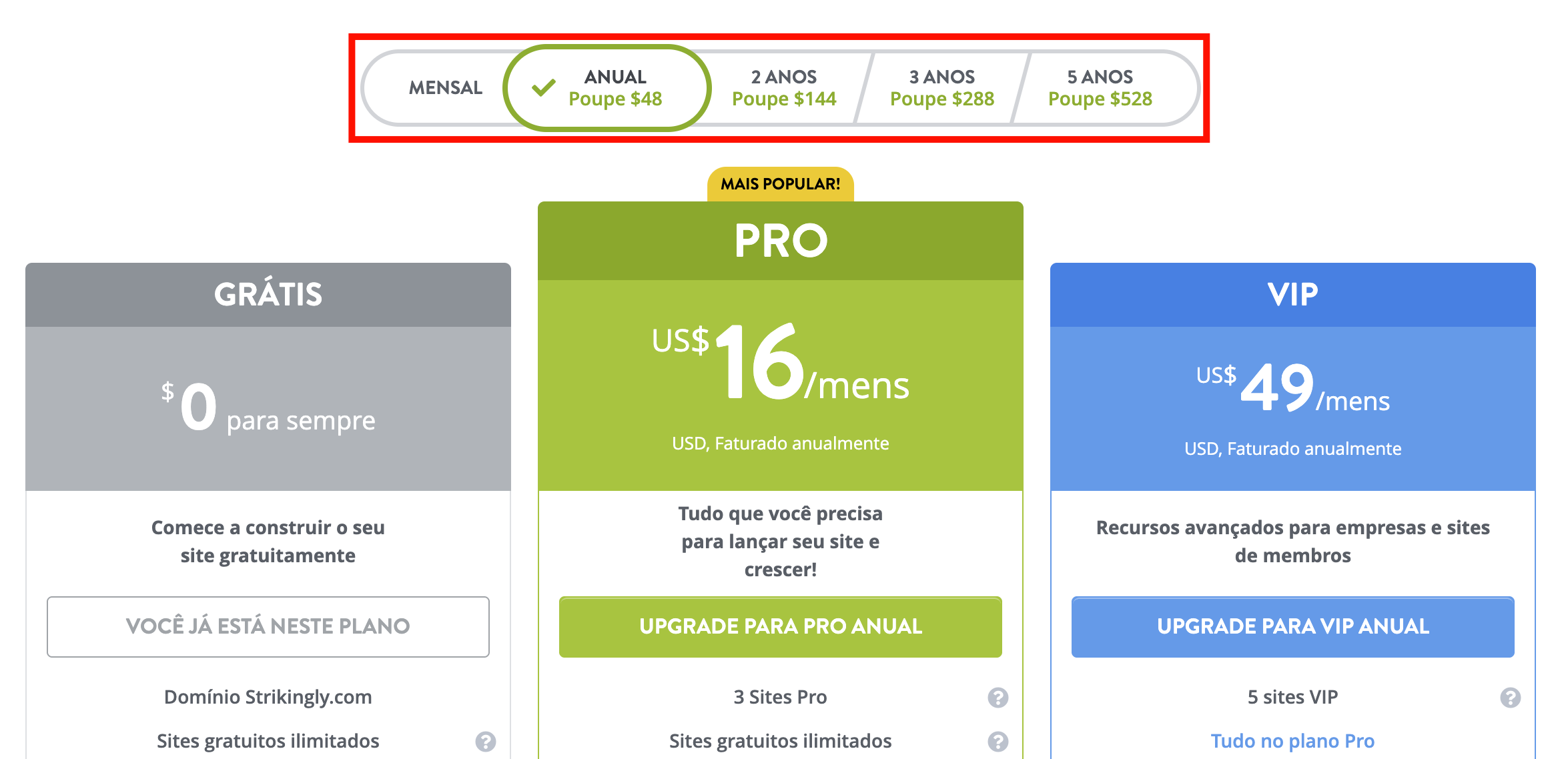1568x759 pixels.
Task: Click the green checkmark on Anual option
Action: click(544, 87)
